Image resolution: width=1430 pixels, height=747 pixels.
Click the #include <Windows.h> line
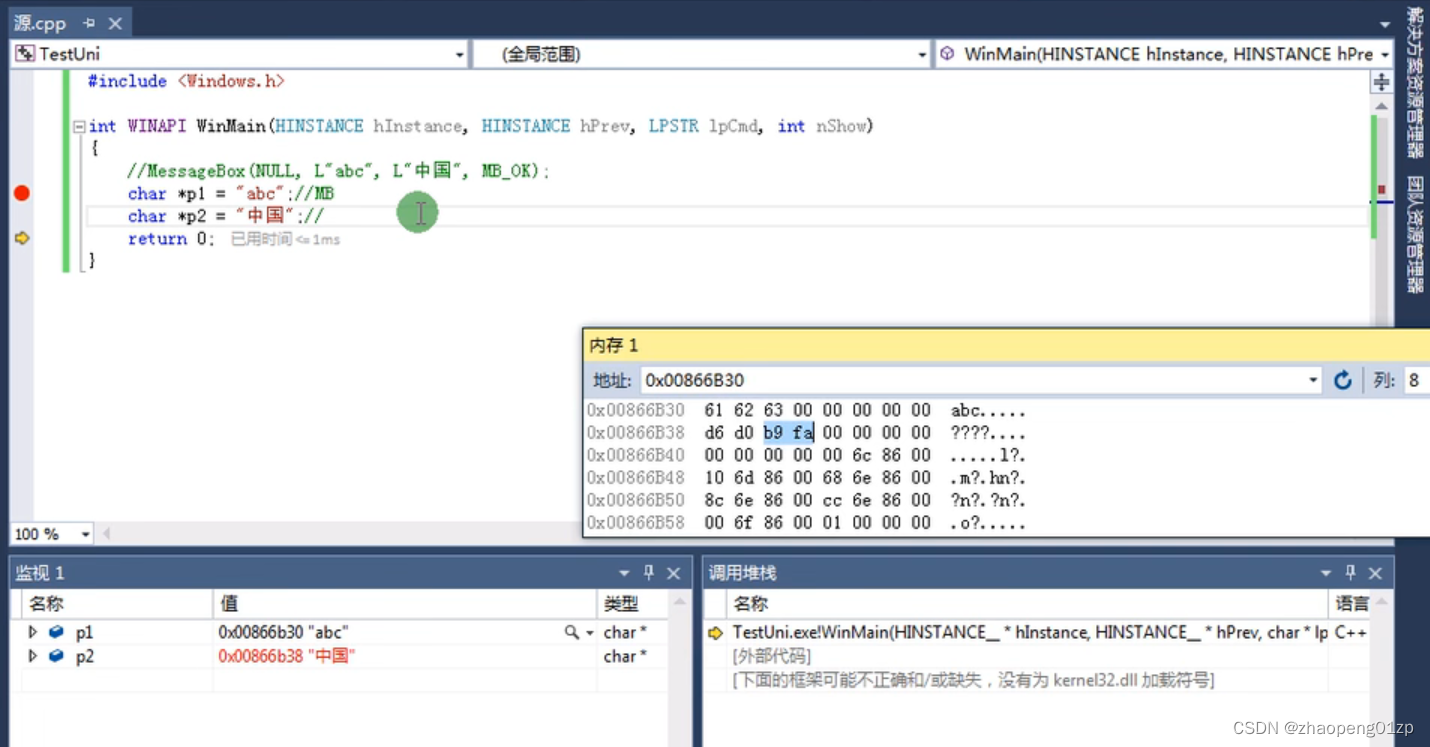[186, 81]
